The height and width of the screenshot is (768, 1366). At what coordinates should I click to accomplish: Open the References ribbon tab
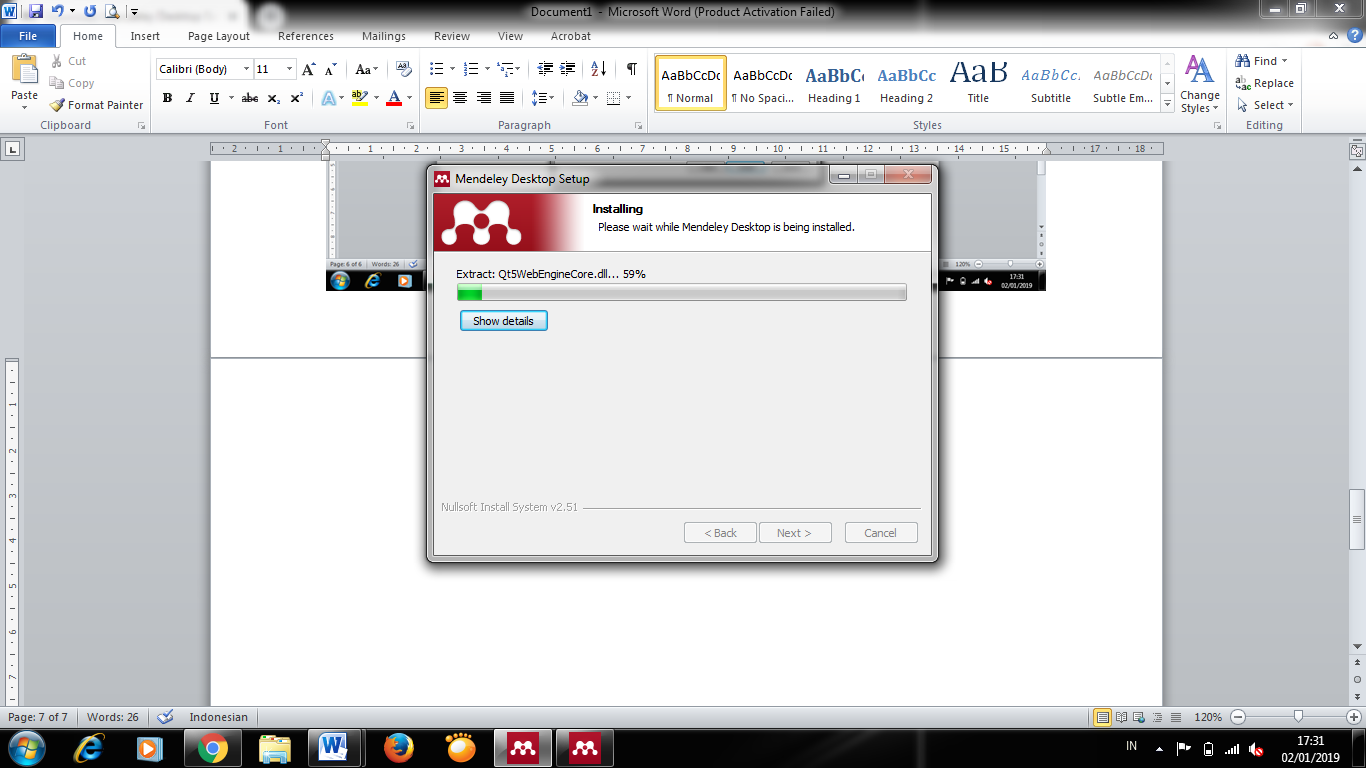click(x=306, y=36)
